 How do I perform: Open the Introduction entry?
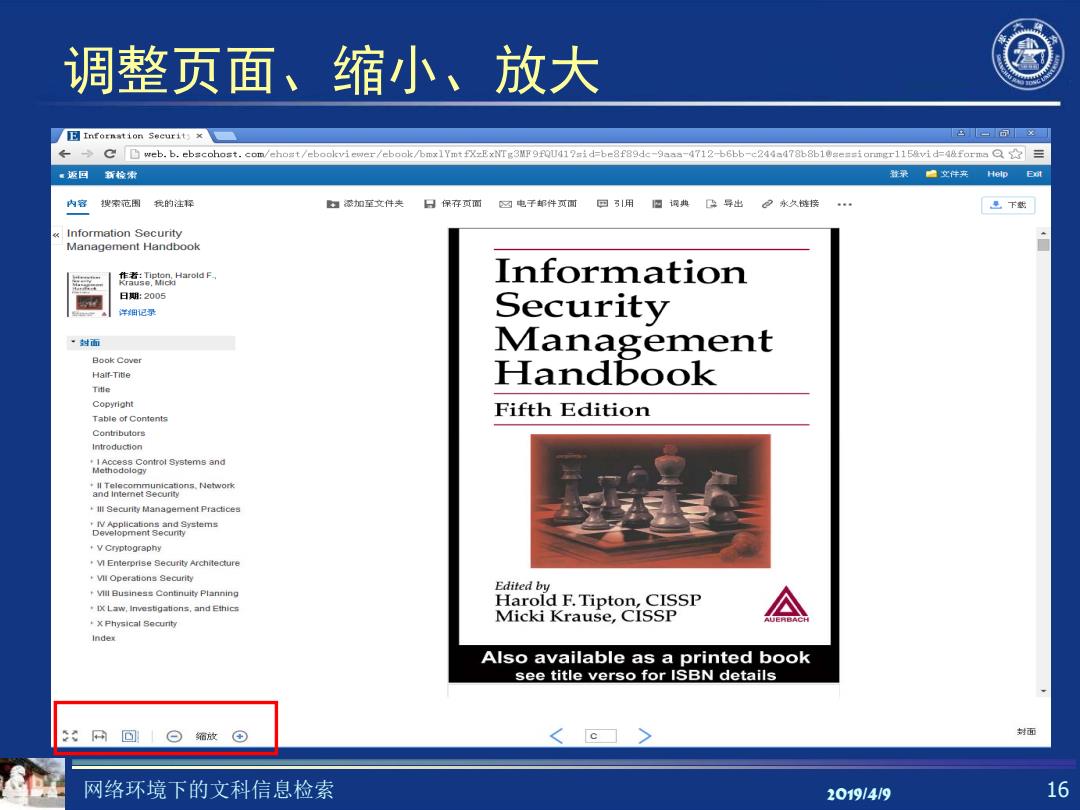117,446
